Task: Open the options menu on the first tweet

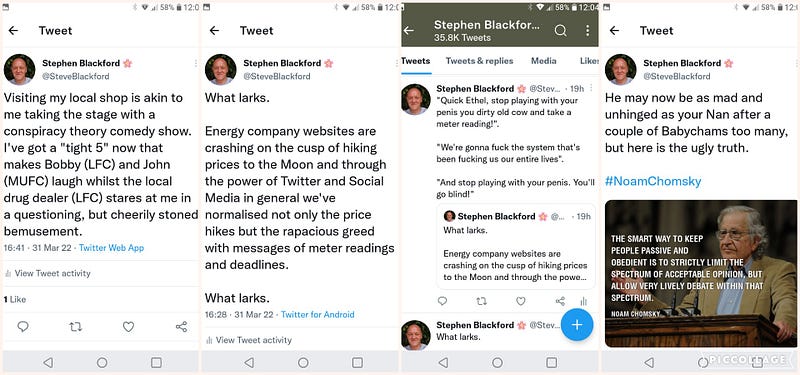Action: pos(195,63)
